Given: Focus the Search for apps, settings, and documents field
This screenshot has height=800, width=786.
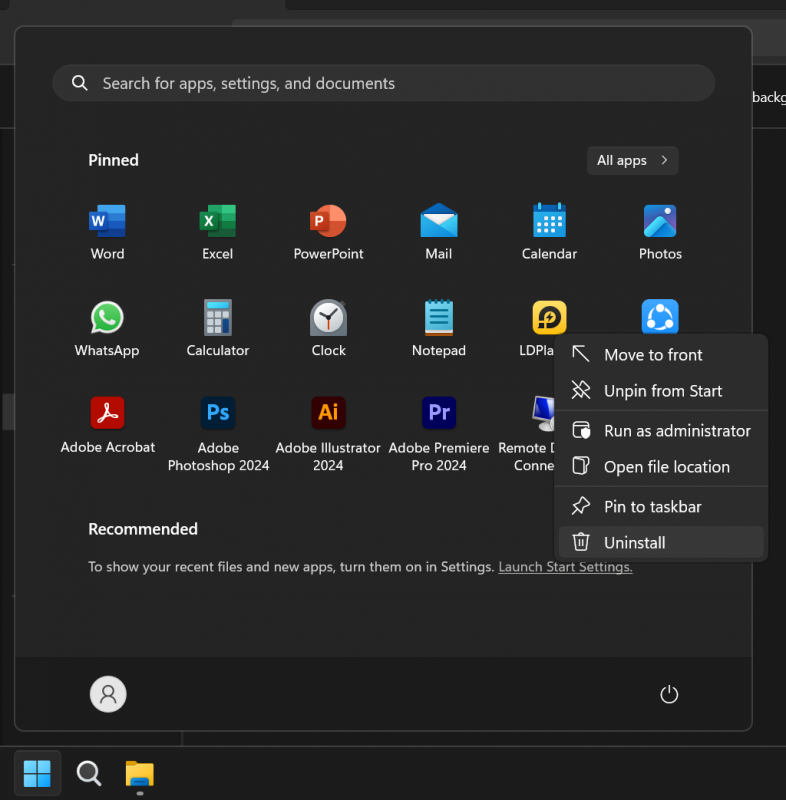Looking at the screenshot, I should pyautogui.click(x=384, y=83).
